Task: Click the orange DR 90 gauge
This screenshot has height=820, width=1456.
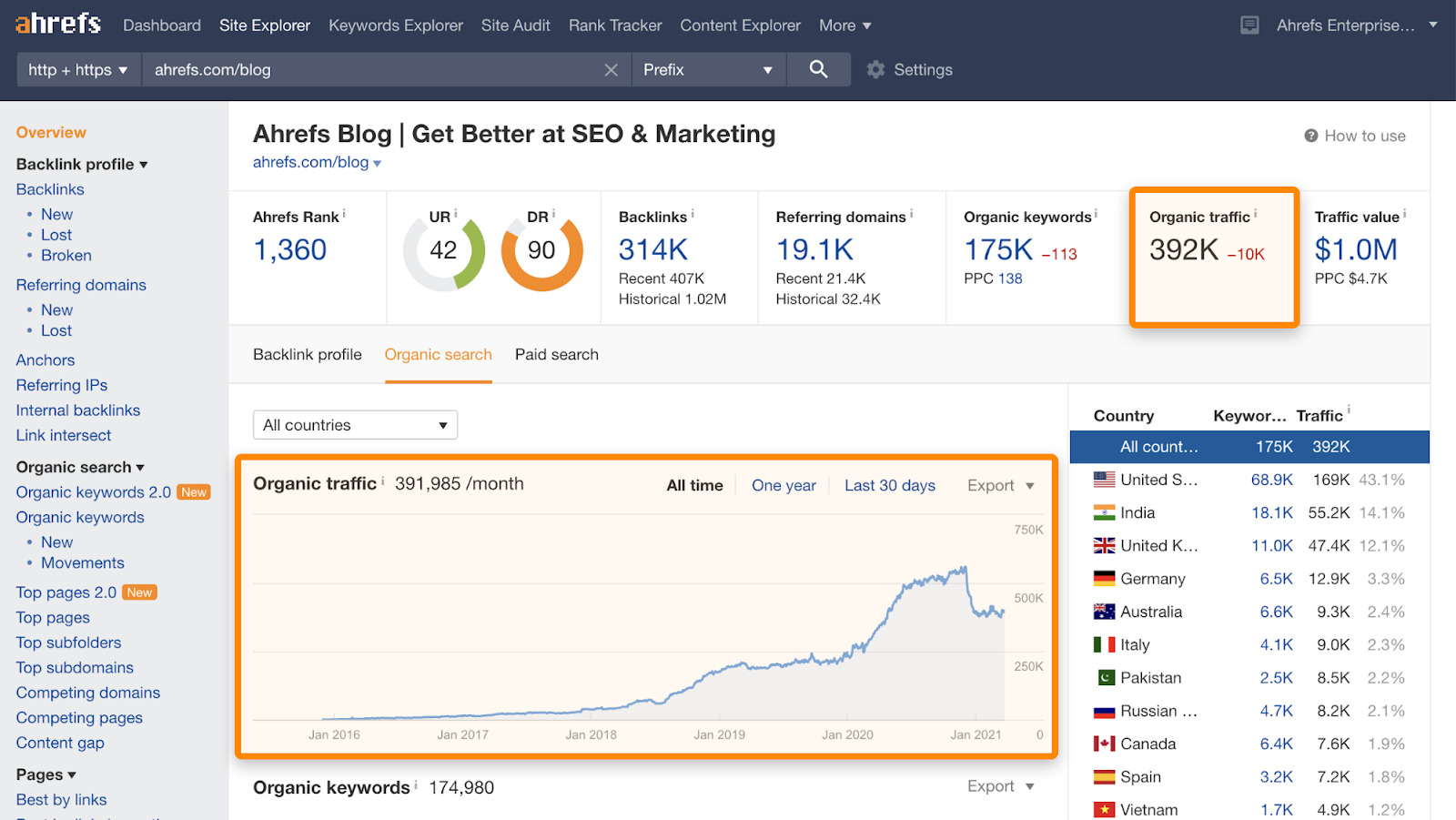Action: click(541, 251)
